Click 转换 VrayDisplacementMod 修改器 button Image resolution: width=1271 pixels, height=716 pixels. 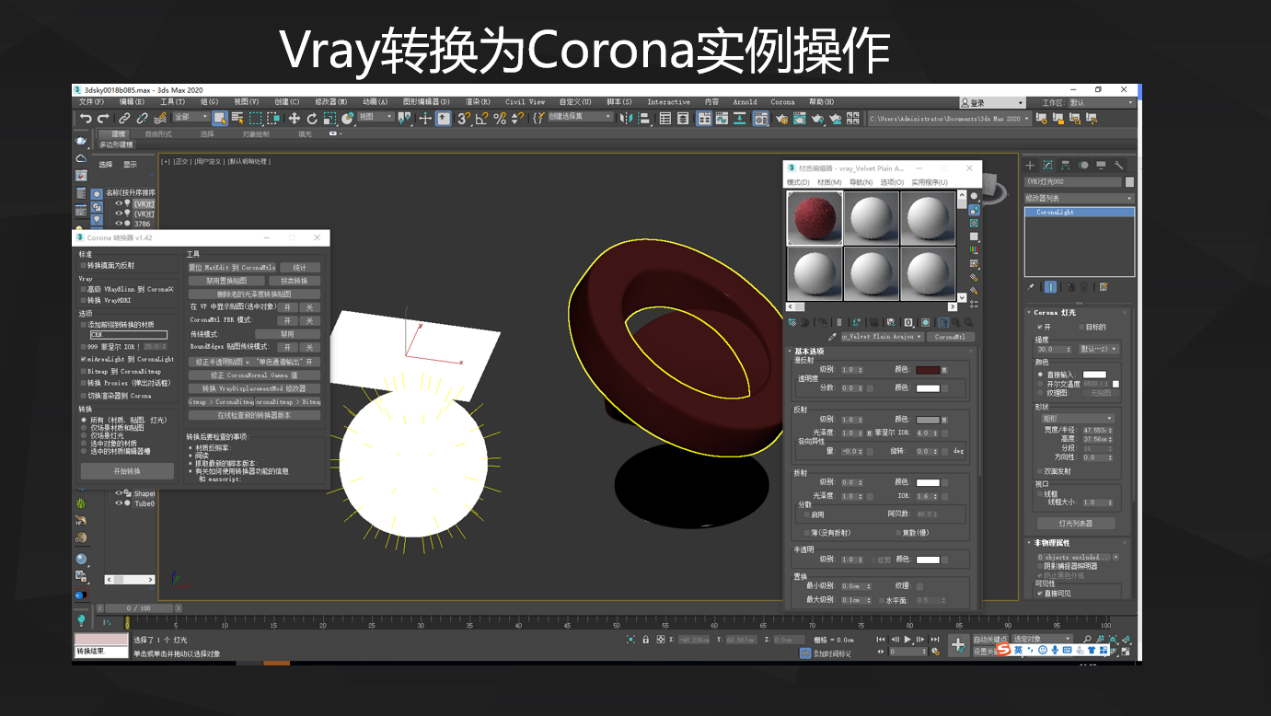pyautogui.click(x=255, y=388)
